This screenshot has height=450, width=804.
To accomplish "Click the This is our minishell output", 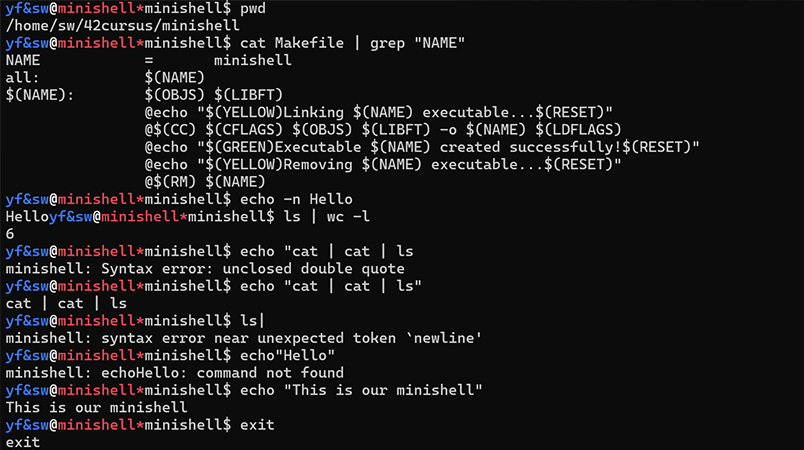I will tap(96, 407).
